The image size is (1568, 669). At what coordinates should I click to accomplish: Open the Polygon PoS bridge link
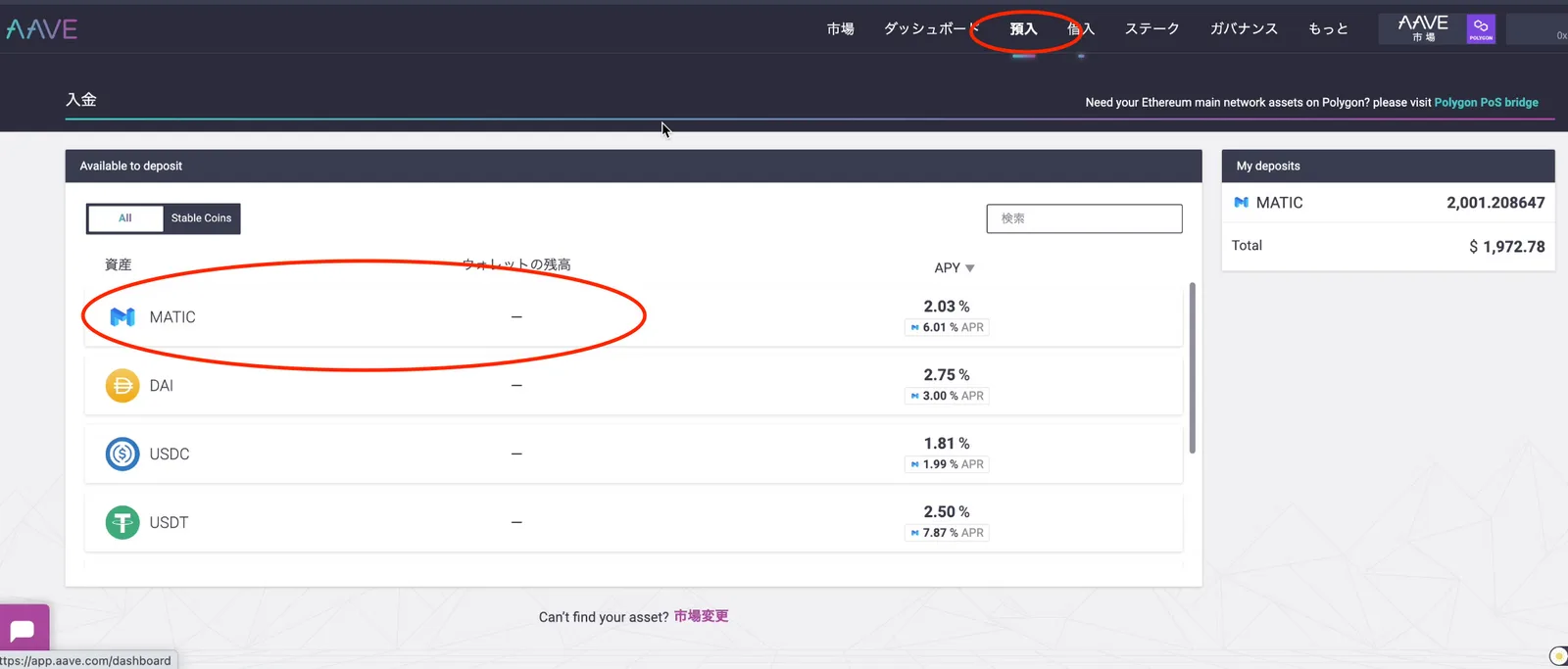coord(1486,102)
